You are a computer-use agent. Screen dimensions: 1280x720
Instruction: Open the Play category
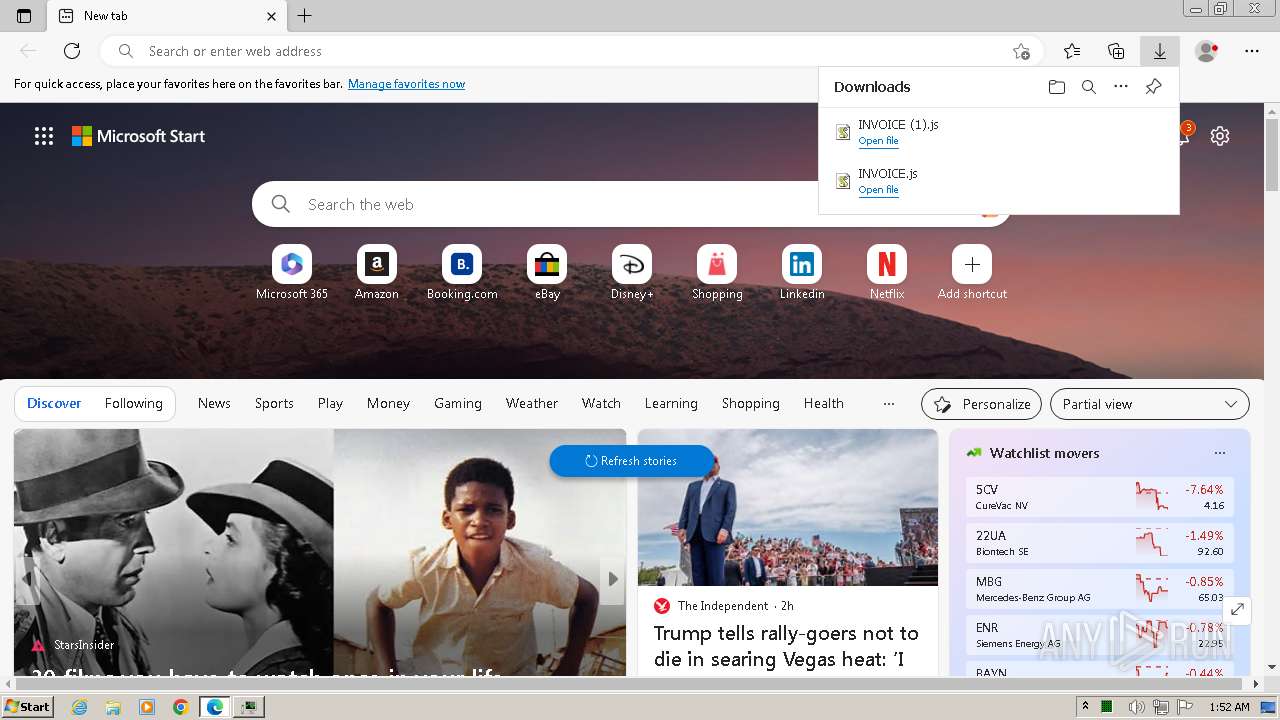(x=330, y=403)
